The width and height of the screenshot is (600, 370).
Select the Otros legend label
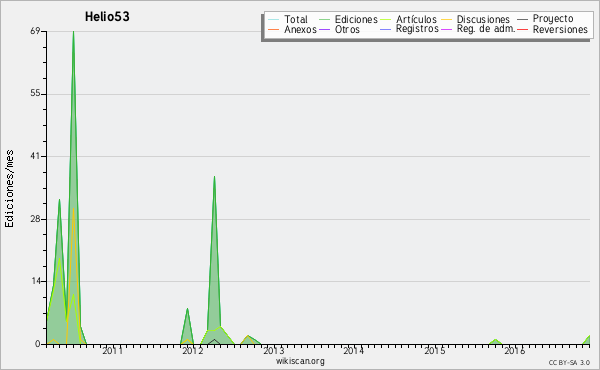point(347,29)
